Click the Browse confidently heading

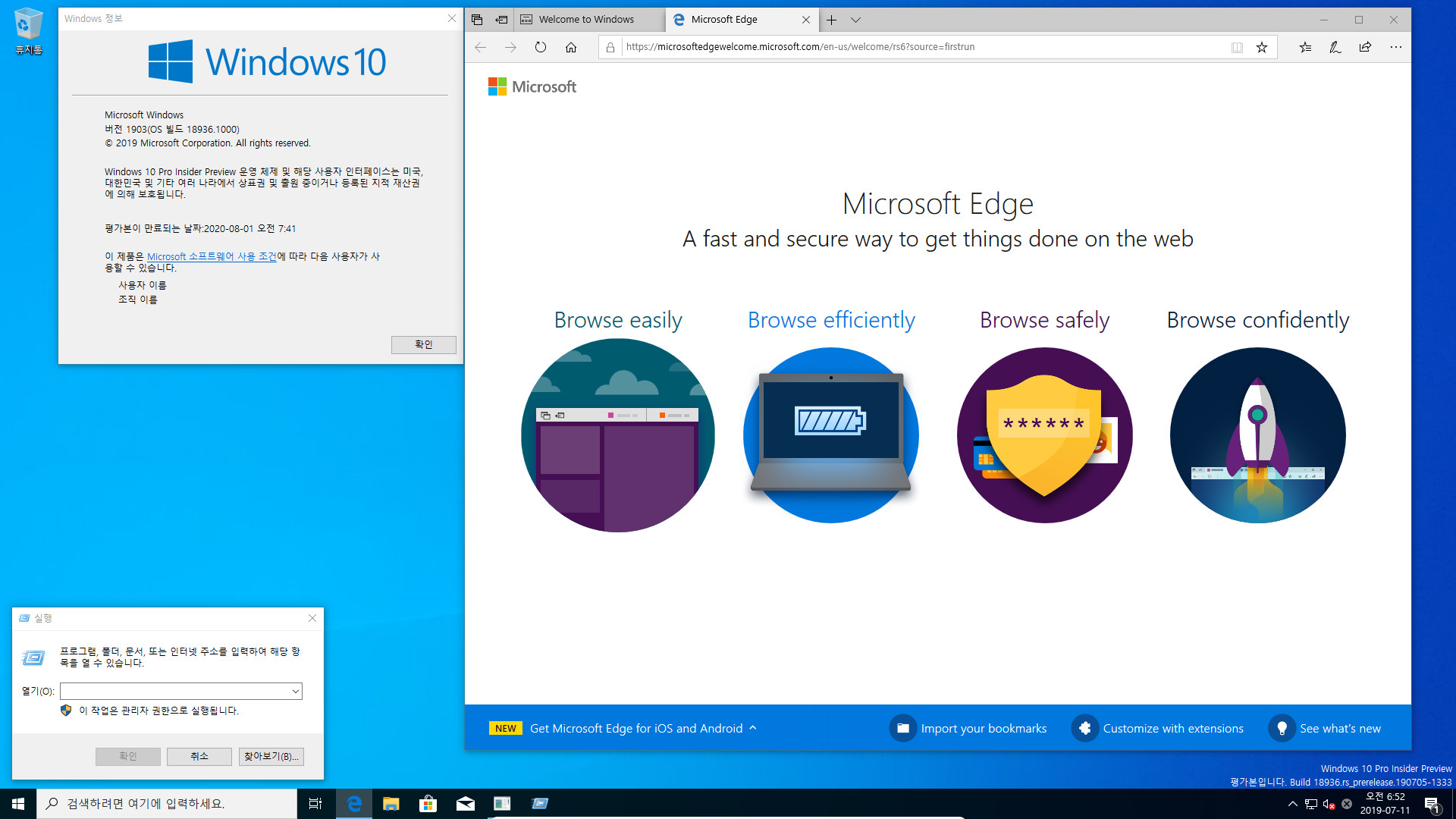1258,320
